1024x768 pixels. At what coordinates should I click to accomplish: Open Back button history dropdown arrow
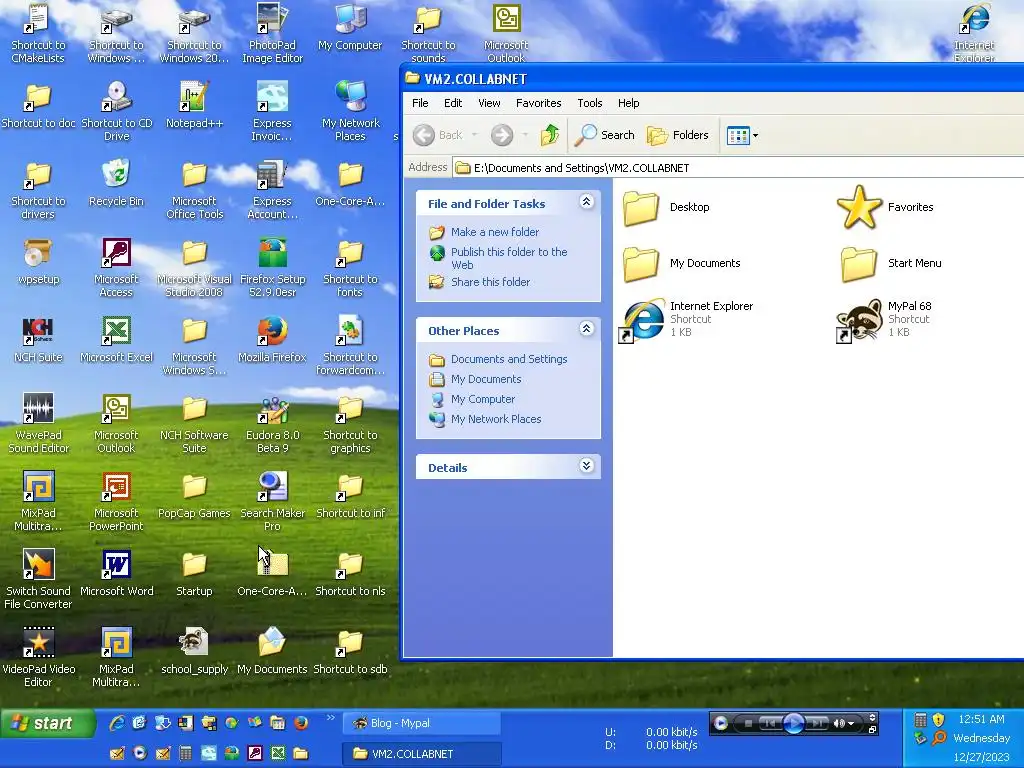pyautogui.click(x=475, y=135)
